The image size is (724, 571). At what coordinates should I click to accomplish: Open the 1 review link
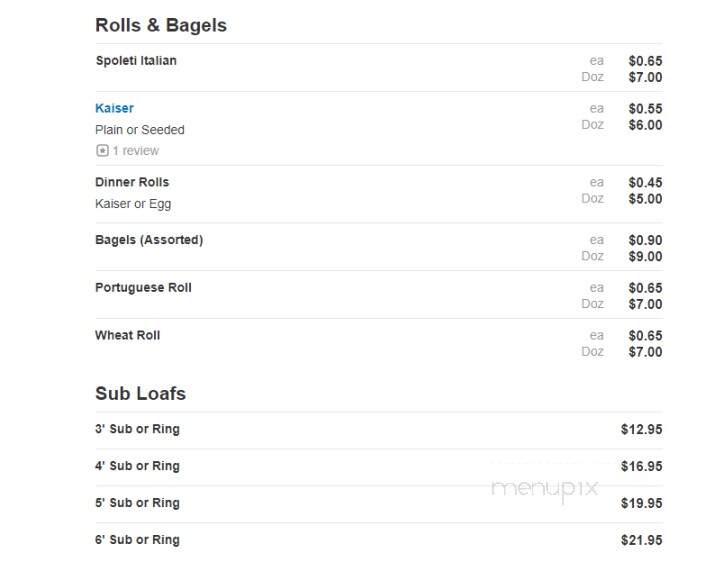[136, 150]
